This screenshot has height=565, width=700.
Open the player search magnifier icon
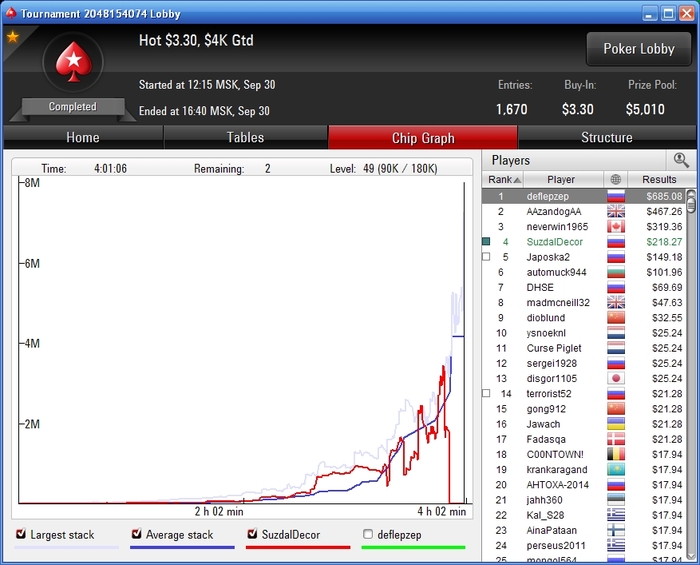pyautogui.click(x=681, y=160)
